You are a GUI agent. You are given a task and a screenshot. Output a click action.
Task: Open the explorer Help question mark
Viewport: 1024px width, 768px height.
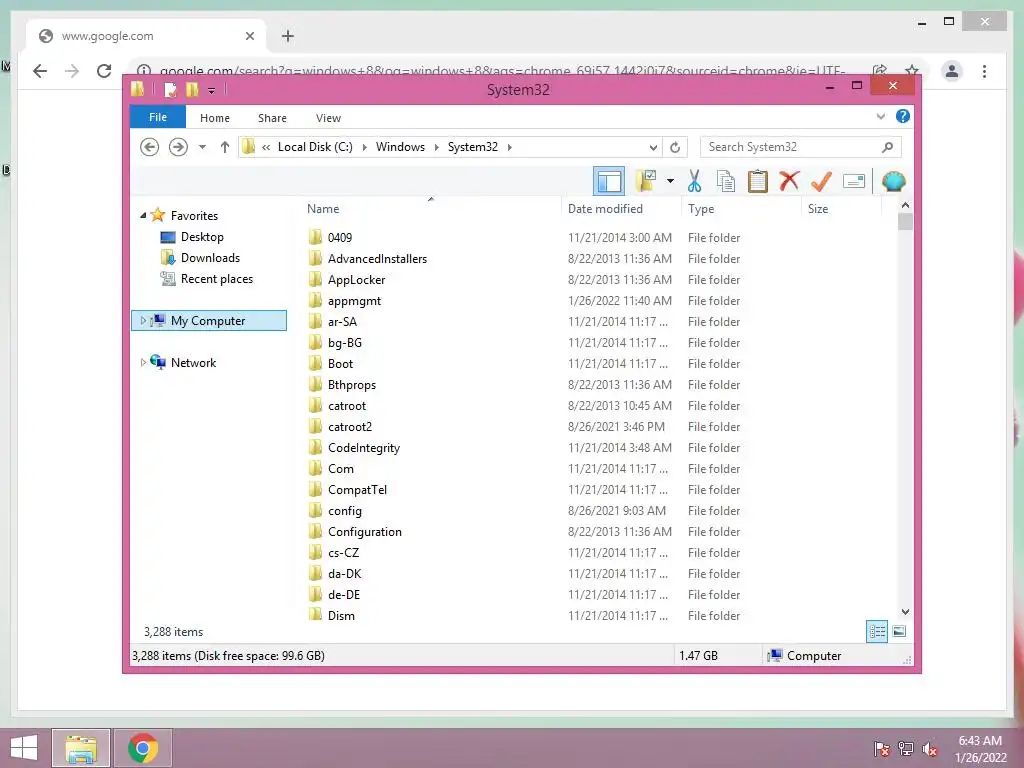point(903,116)
